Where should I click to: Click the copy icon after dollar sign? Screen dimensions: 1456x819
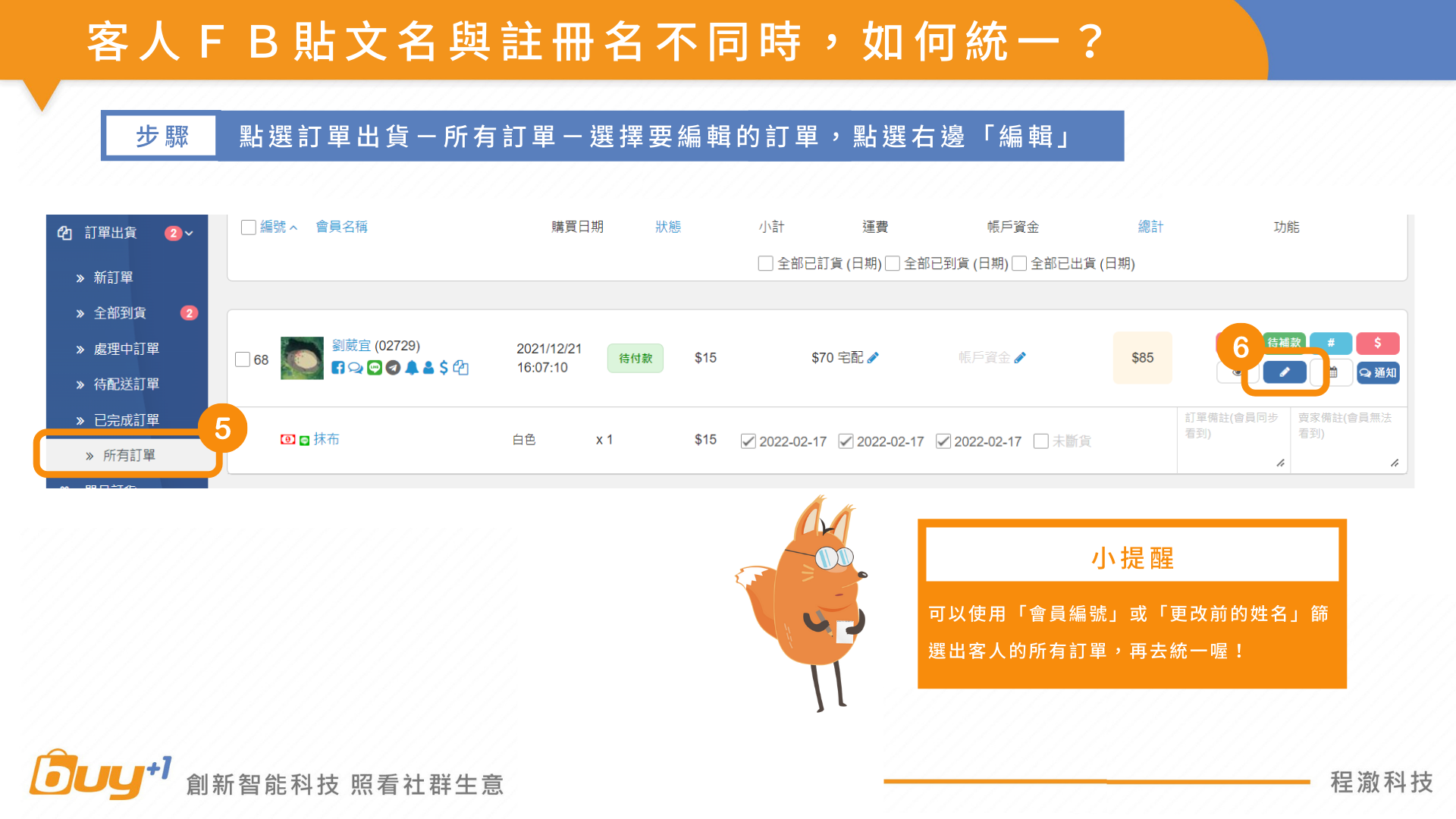(x=461, y=368)
